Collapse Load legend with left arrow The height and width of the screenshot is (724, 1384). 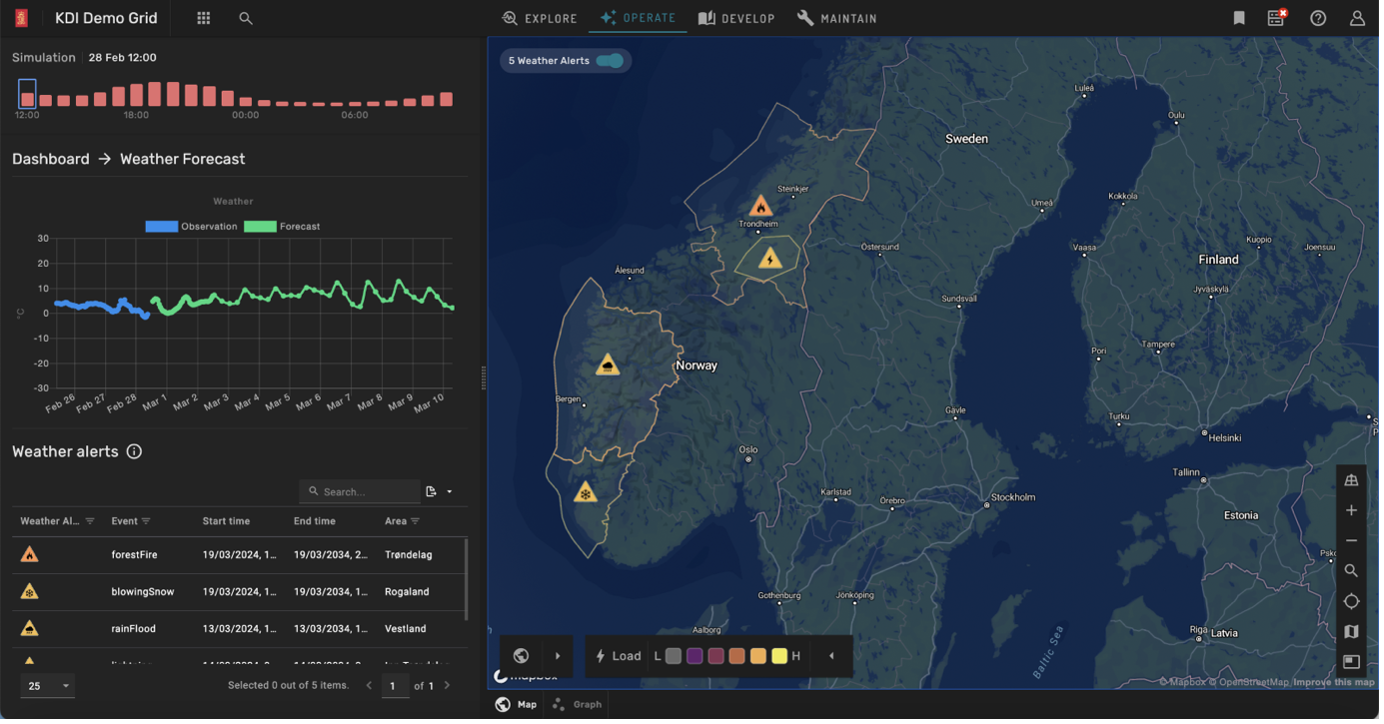[x=833, y=658]
